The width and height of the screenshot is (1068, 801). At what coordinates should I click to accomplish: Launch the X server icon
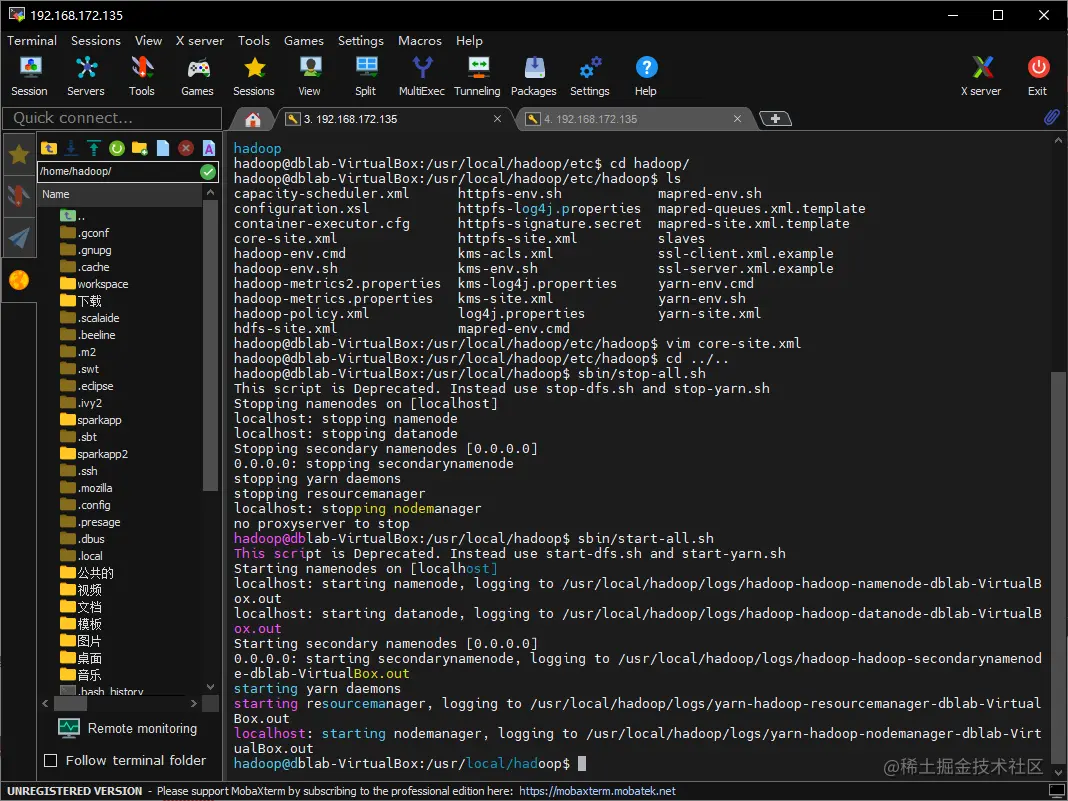pos(981,76)
